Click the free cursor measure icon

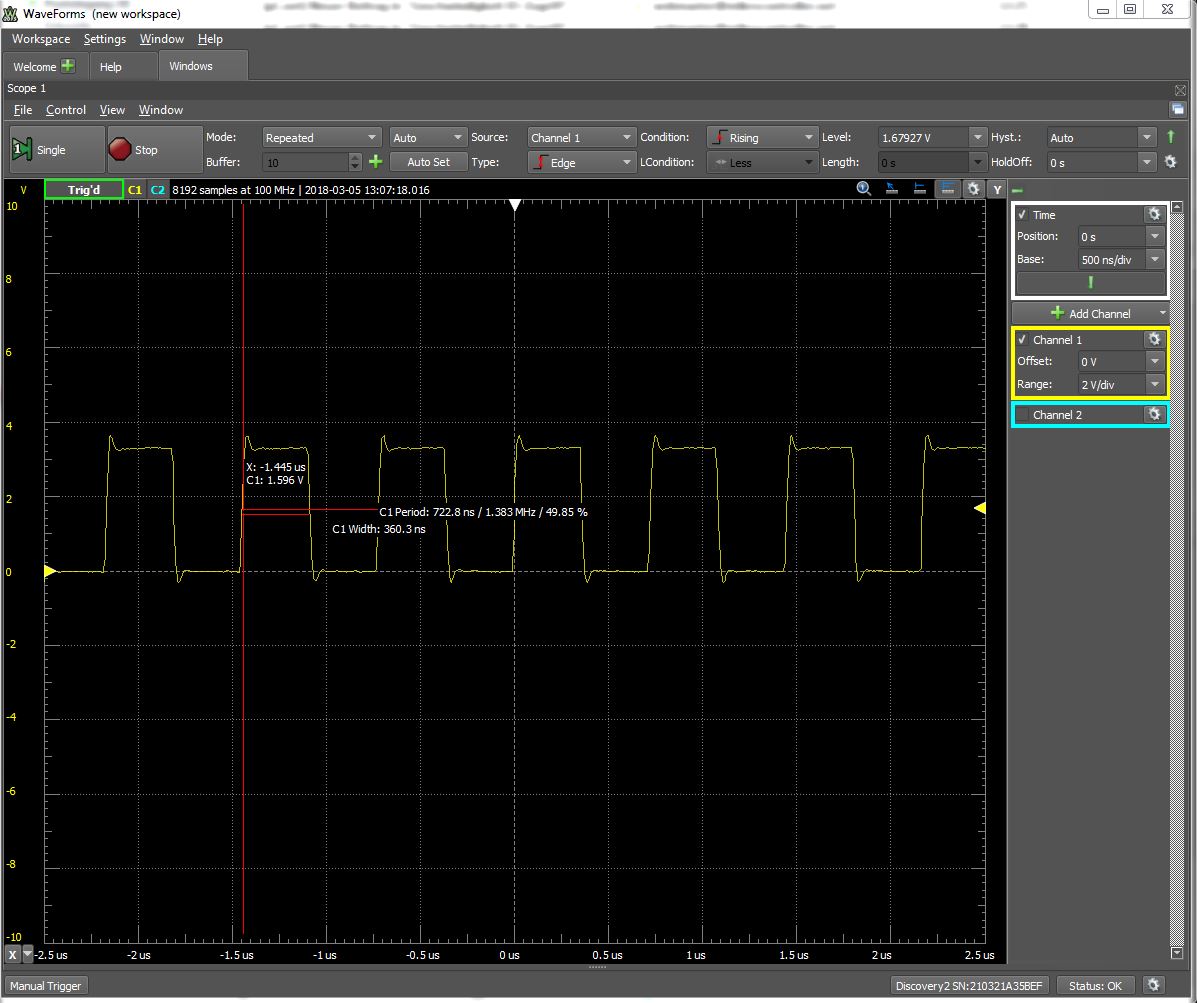pos(892,189)
